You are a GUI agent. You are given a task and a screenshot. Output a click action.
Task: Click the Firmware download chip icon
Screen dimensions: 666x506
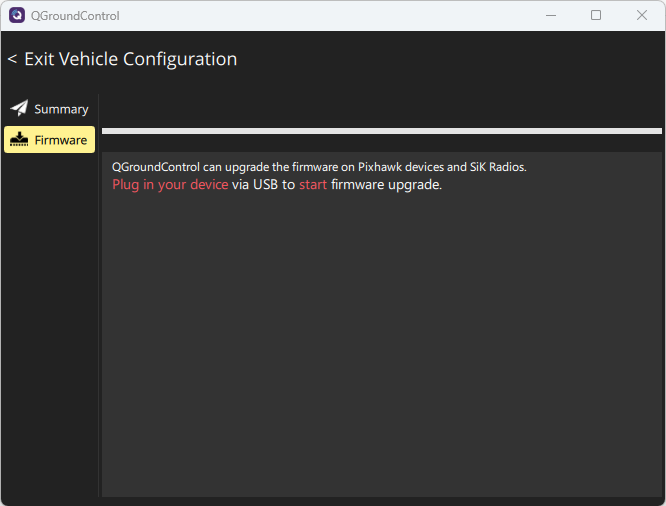tap(19, 140)
